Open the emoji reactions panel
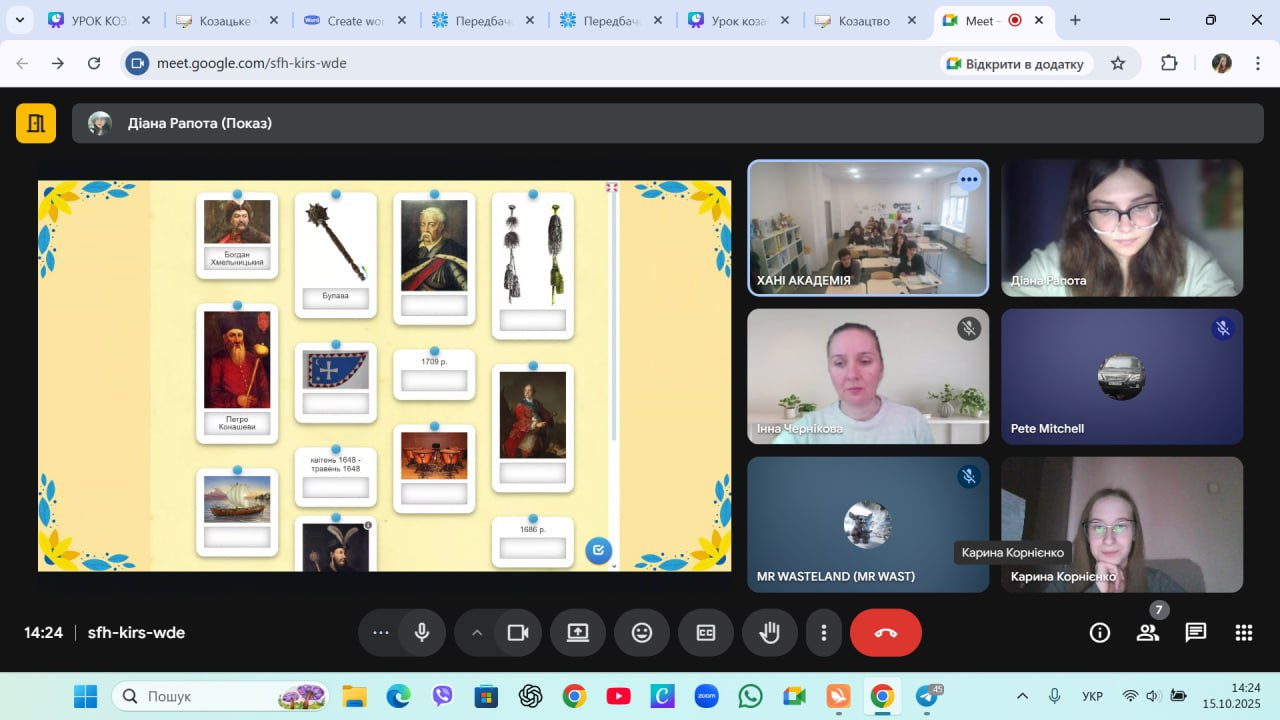 [641, 633]
